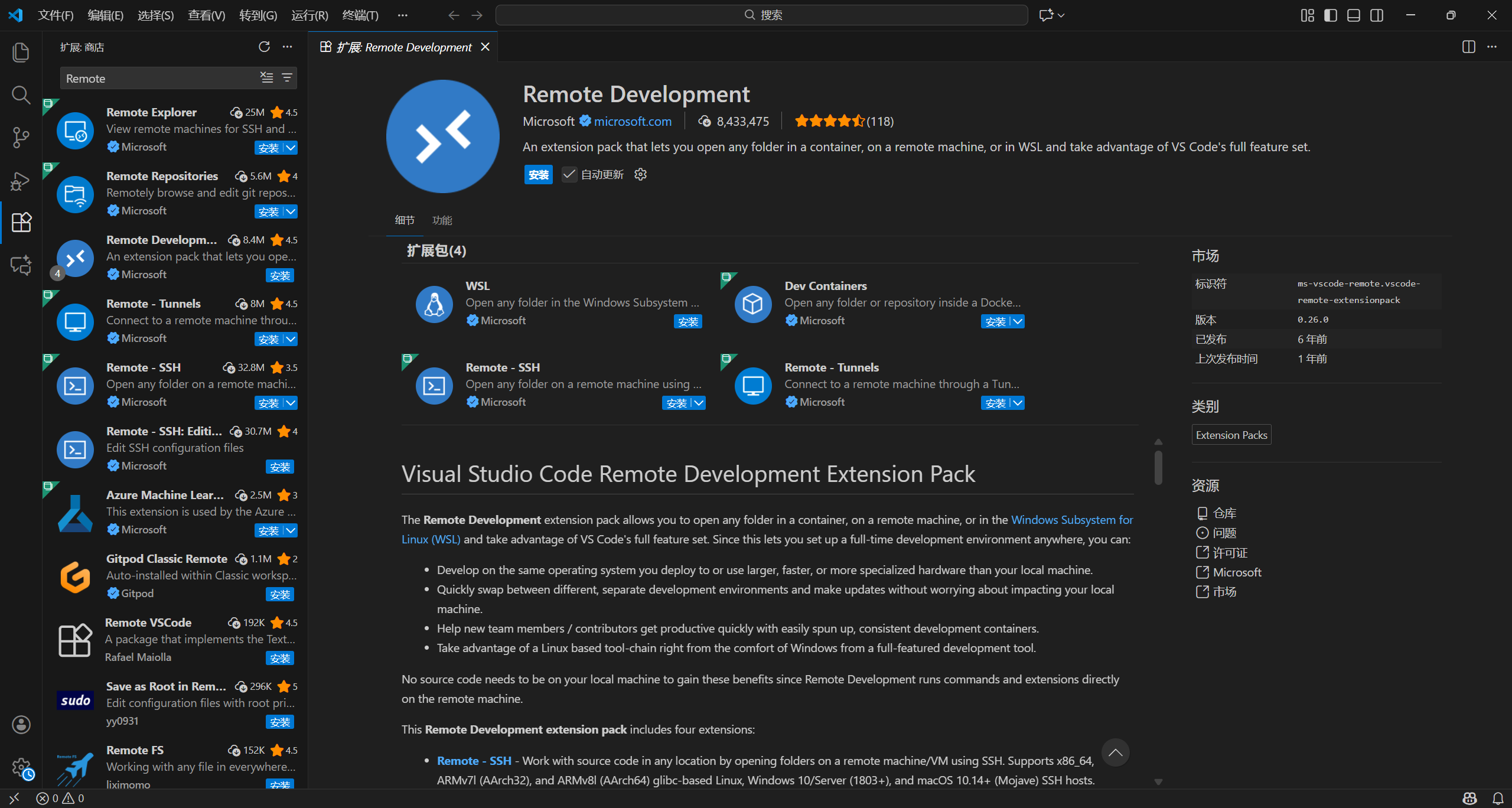This screenshot has width=1512, height=808.
Task: Clear extension search results icon
Action: 267,77
